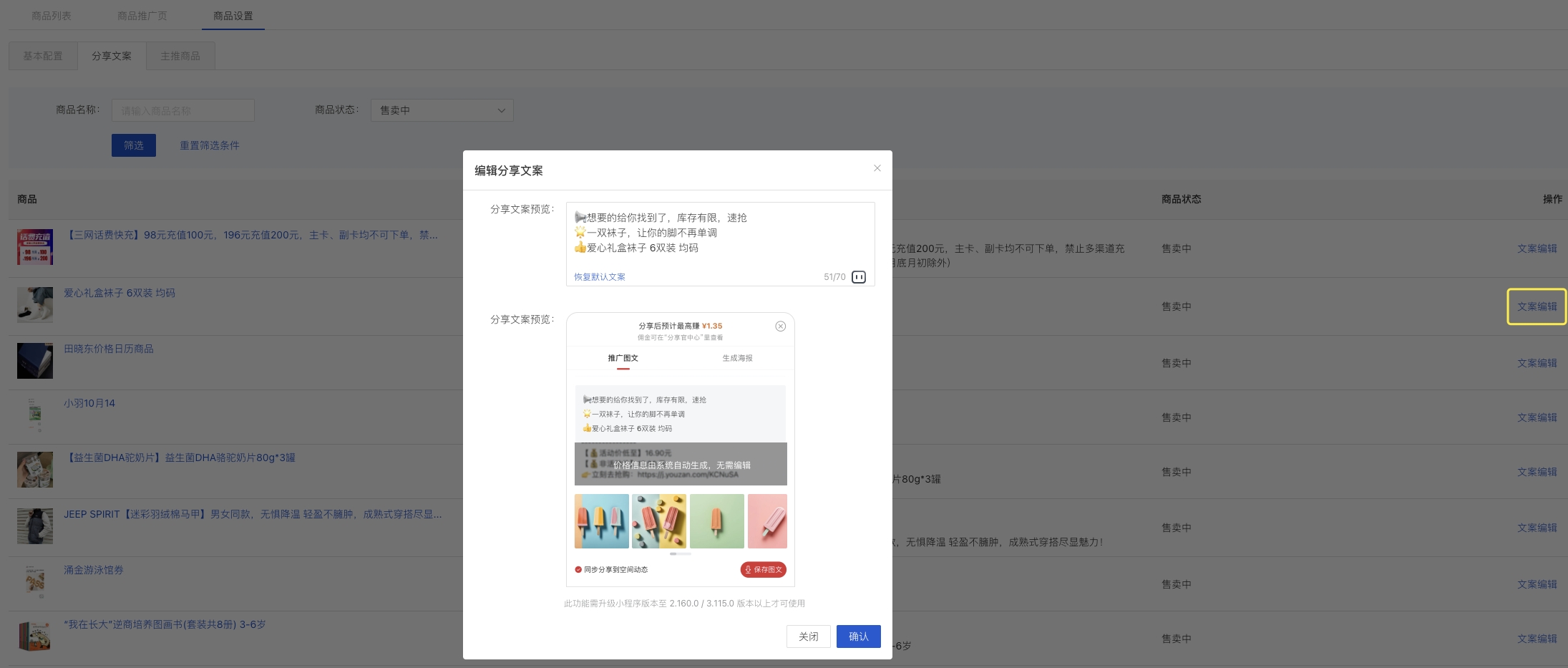Screen dimensions: 1568x668
Task: Click the 保存图文 button in preview
Action: [x=763, y=570]
